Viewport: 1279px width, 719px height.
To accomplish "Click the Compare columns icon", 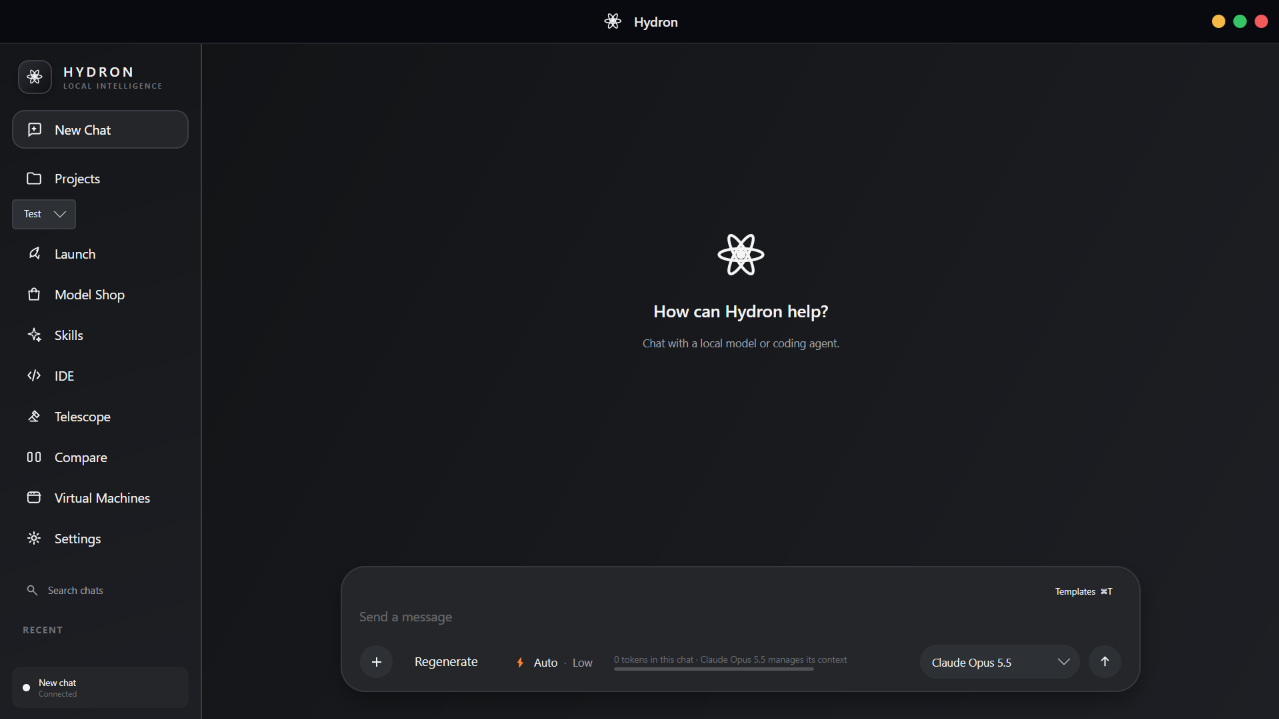I will pyautogui.click(x=34, y=457).
